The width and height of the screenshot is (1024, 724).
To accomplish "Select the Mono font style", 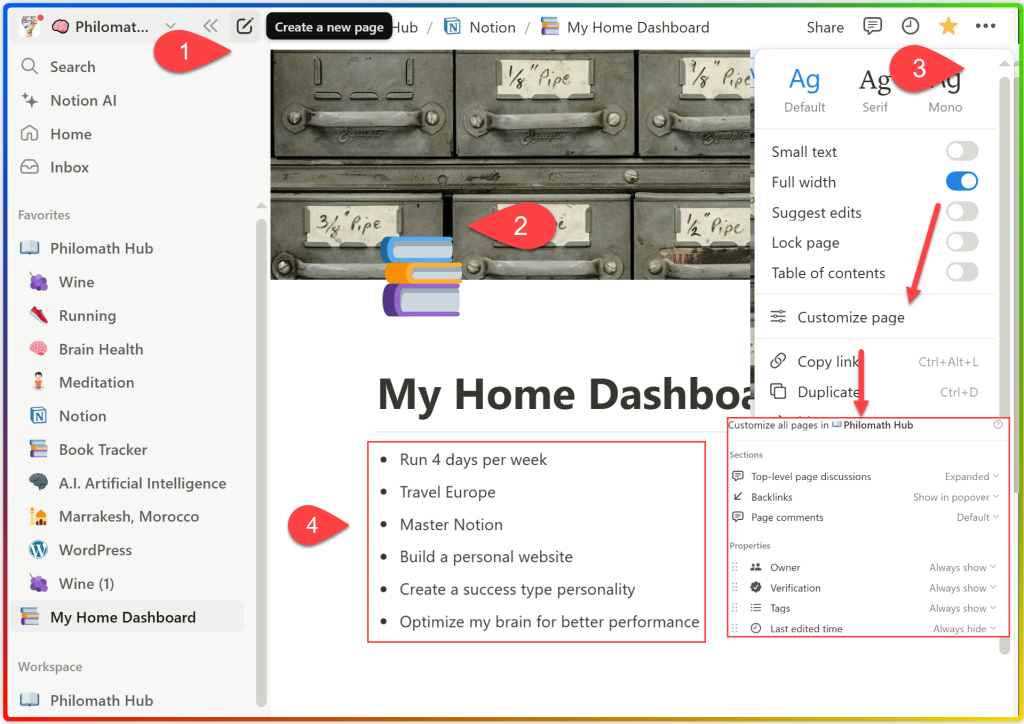I will (945, 89).
